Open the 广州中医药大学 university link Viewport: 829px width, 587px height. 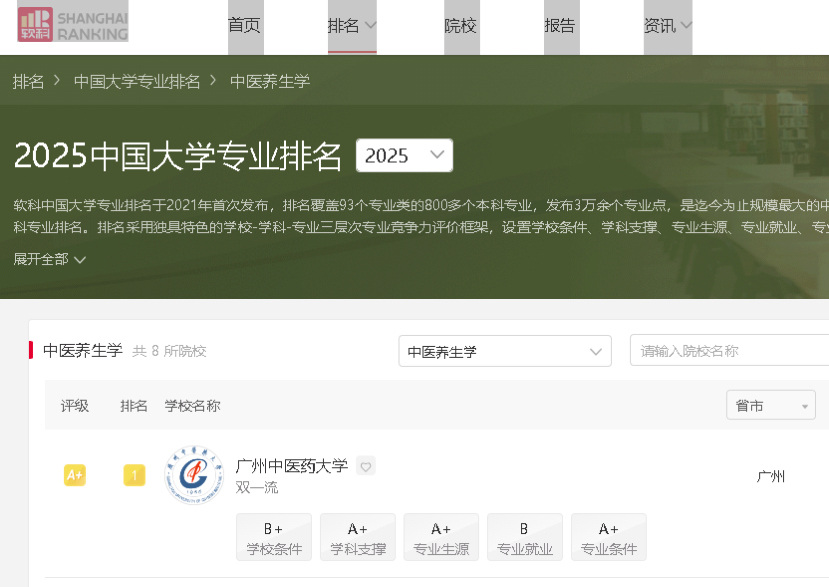click(x=291, y=466)
